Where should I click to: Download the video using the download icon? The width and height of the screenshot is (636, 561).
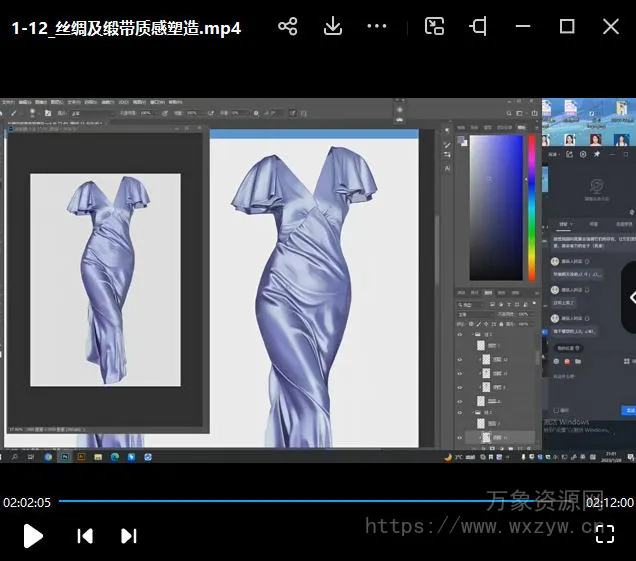[333, 27]
